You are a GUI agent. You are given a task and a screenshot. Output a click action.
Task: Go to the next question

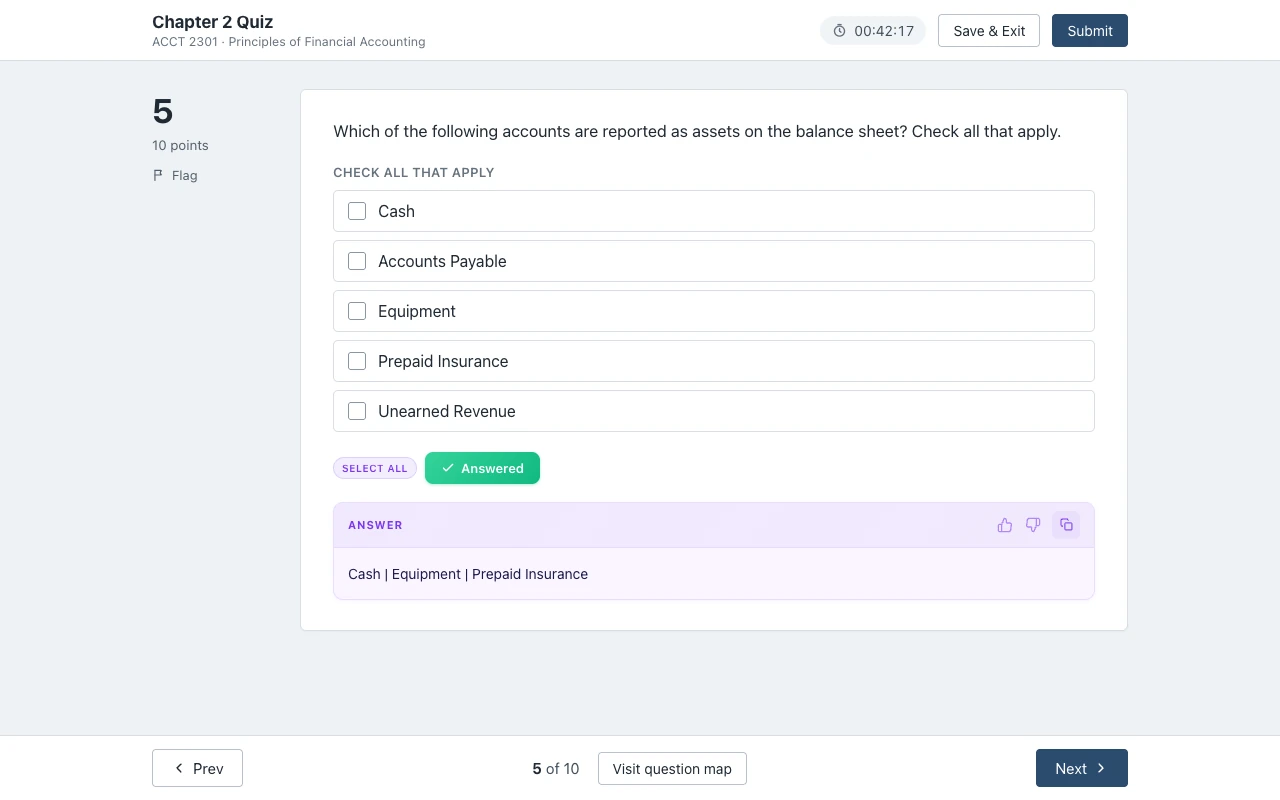coord(1082,768)
